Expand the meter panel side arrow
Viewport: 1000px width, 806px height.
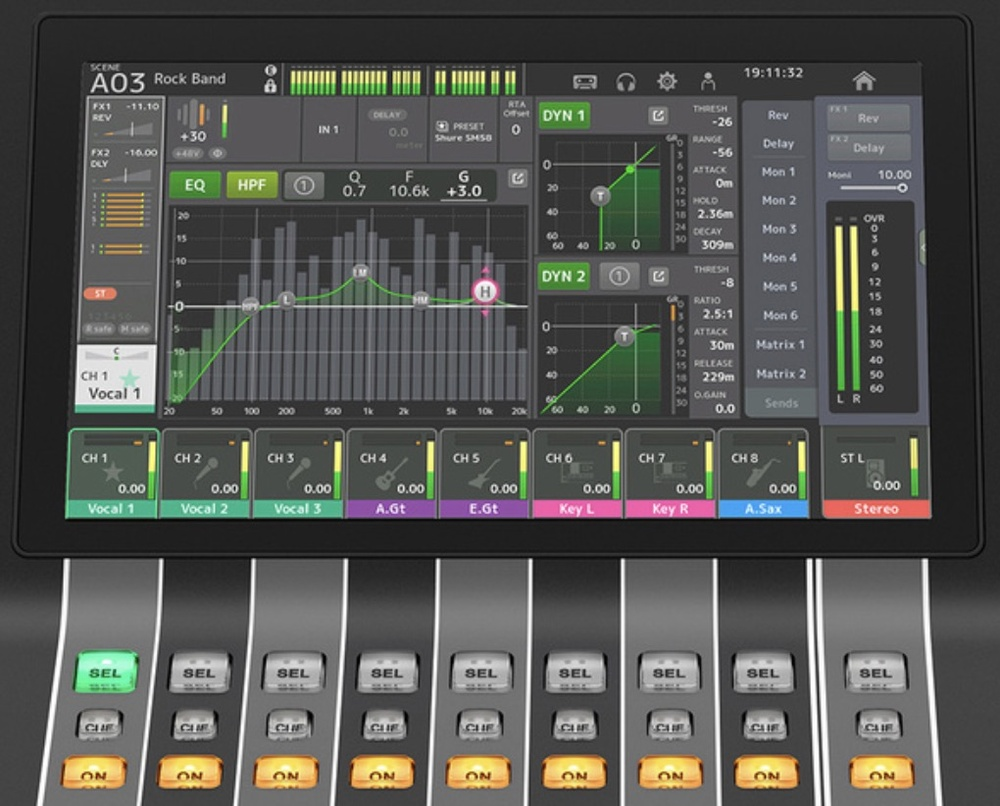(x=922, y=246)
